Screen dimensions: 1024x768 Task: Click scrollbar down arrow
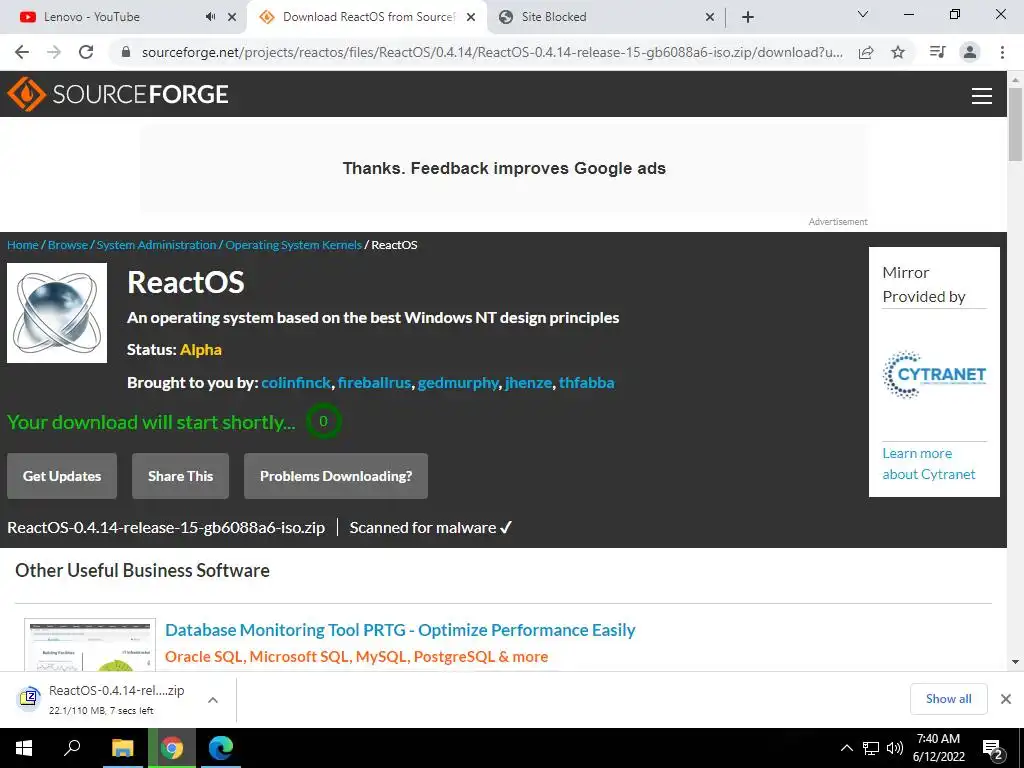pos(1015,662)
